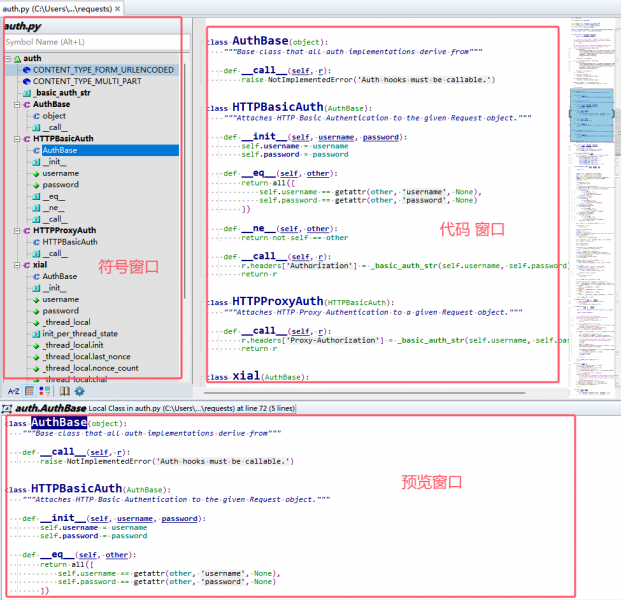Open symbol window options gear

[80, 391]
